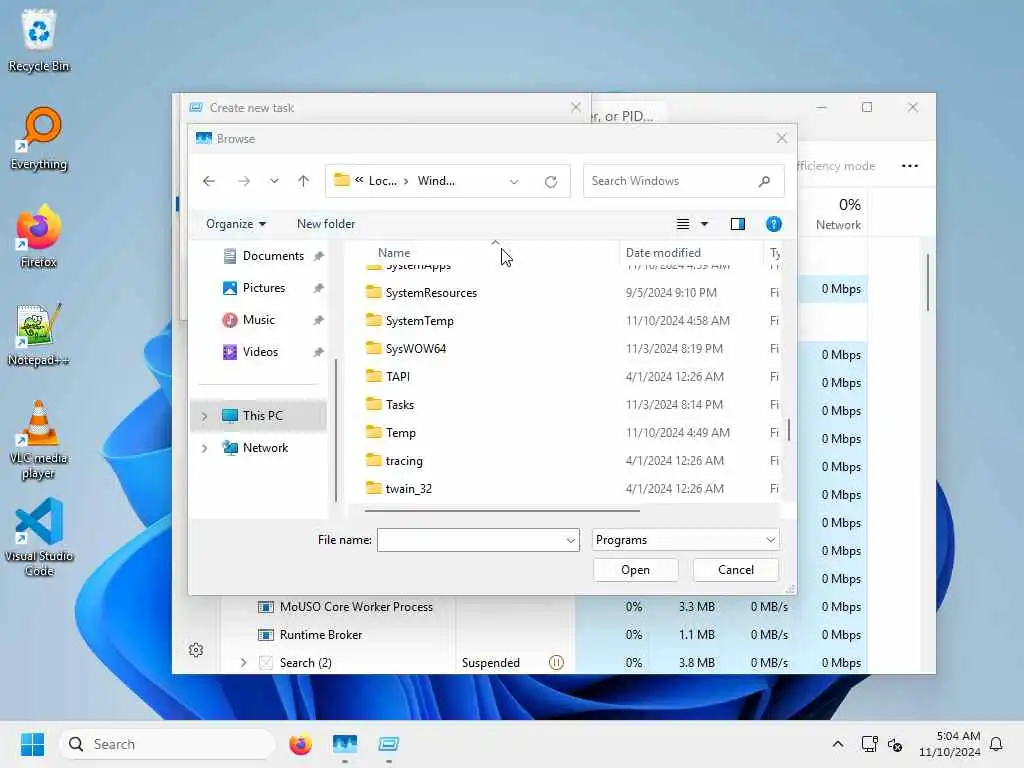Select the SysWOW64 folder

415,349
